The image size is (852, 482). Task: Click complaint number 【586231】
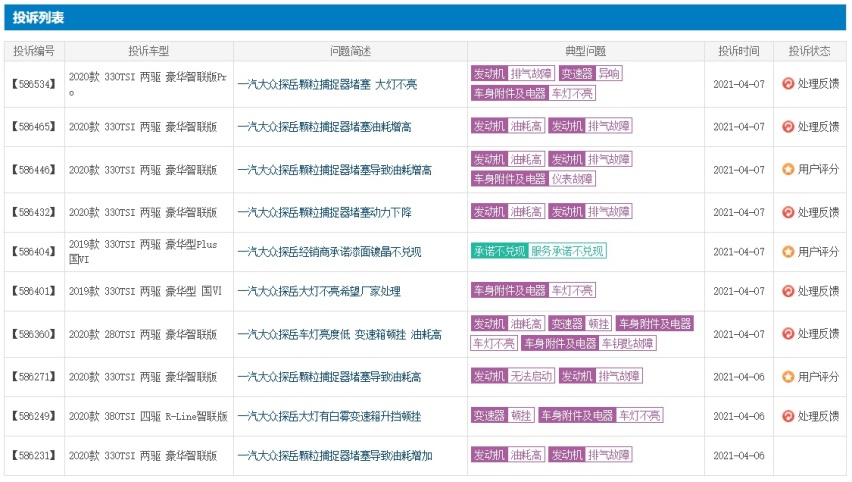(x=34, y=455)
